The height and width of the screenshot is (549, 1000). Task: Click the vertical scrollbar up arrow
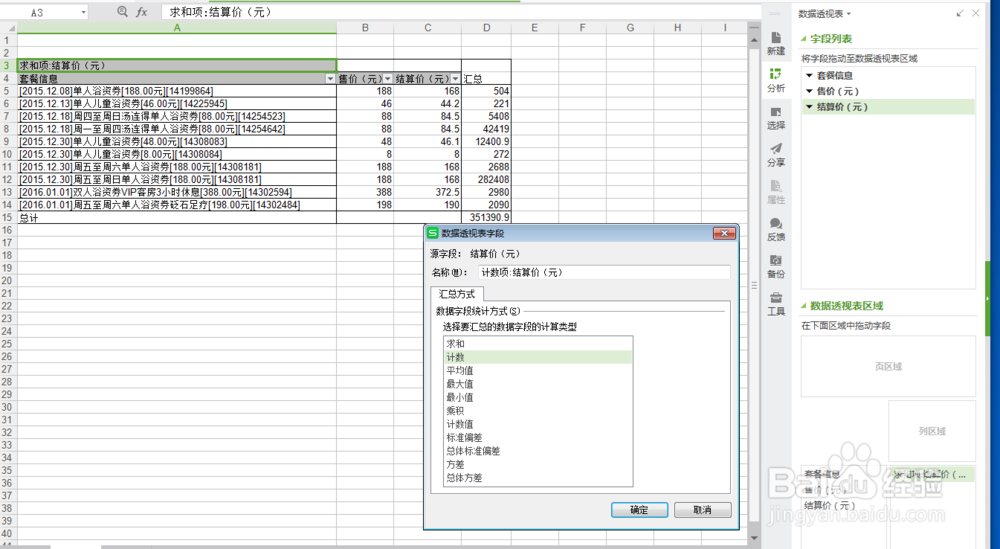[x=754, y=40]
